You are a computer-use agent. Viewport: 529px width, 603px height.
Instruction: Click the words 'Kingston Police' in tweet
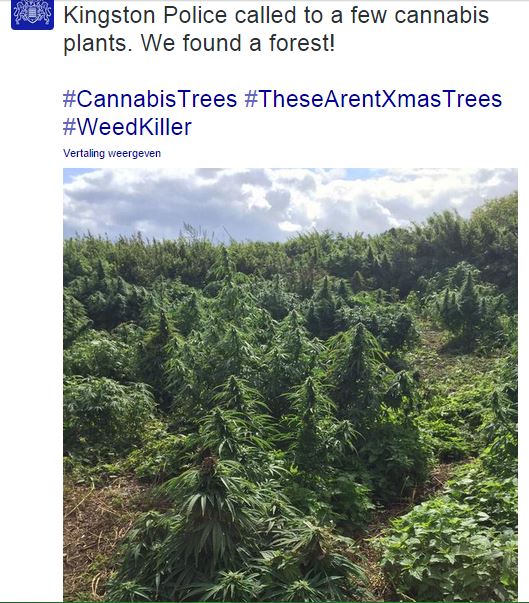click(145, 15)
